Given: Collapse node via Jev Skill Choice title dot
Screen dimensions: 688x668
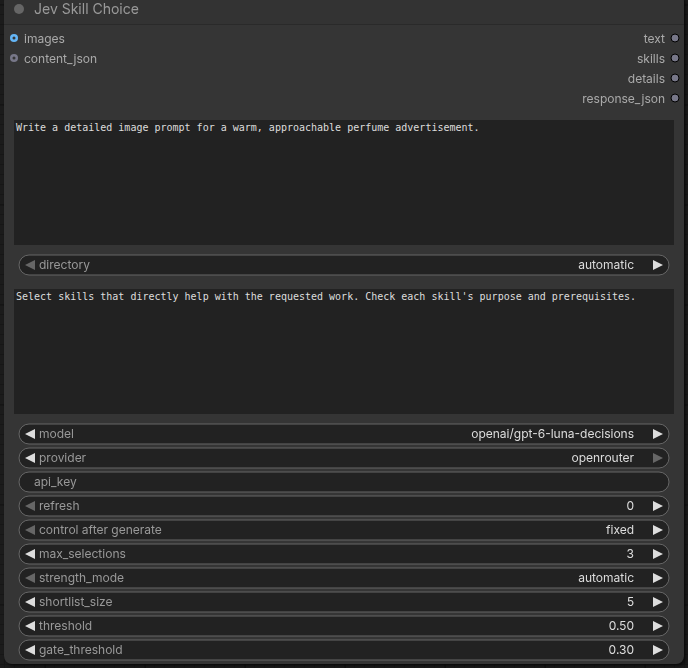Looking at the screenshot, I should click(19, 9).
